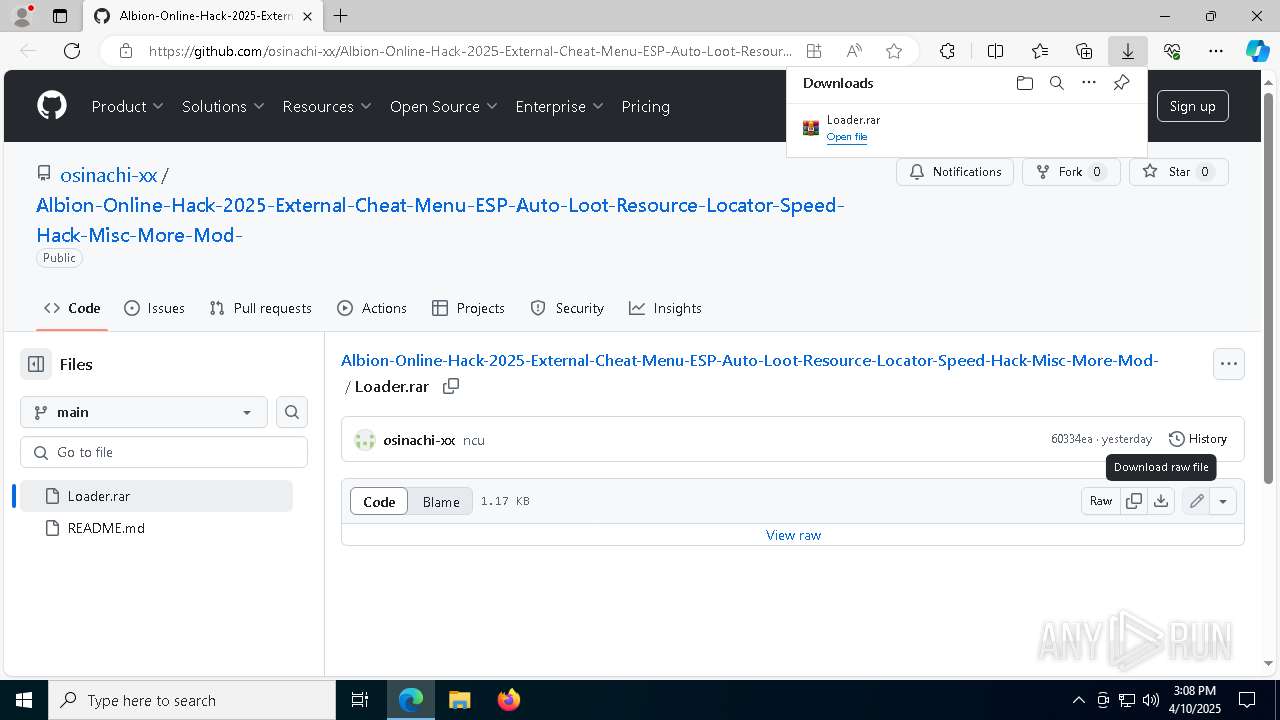Open file more actions ellipsis menu

[1229, 364]
